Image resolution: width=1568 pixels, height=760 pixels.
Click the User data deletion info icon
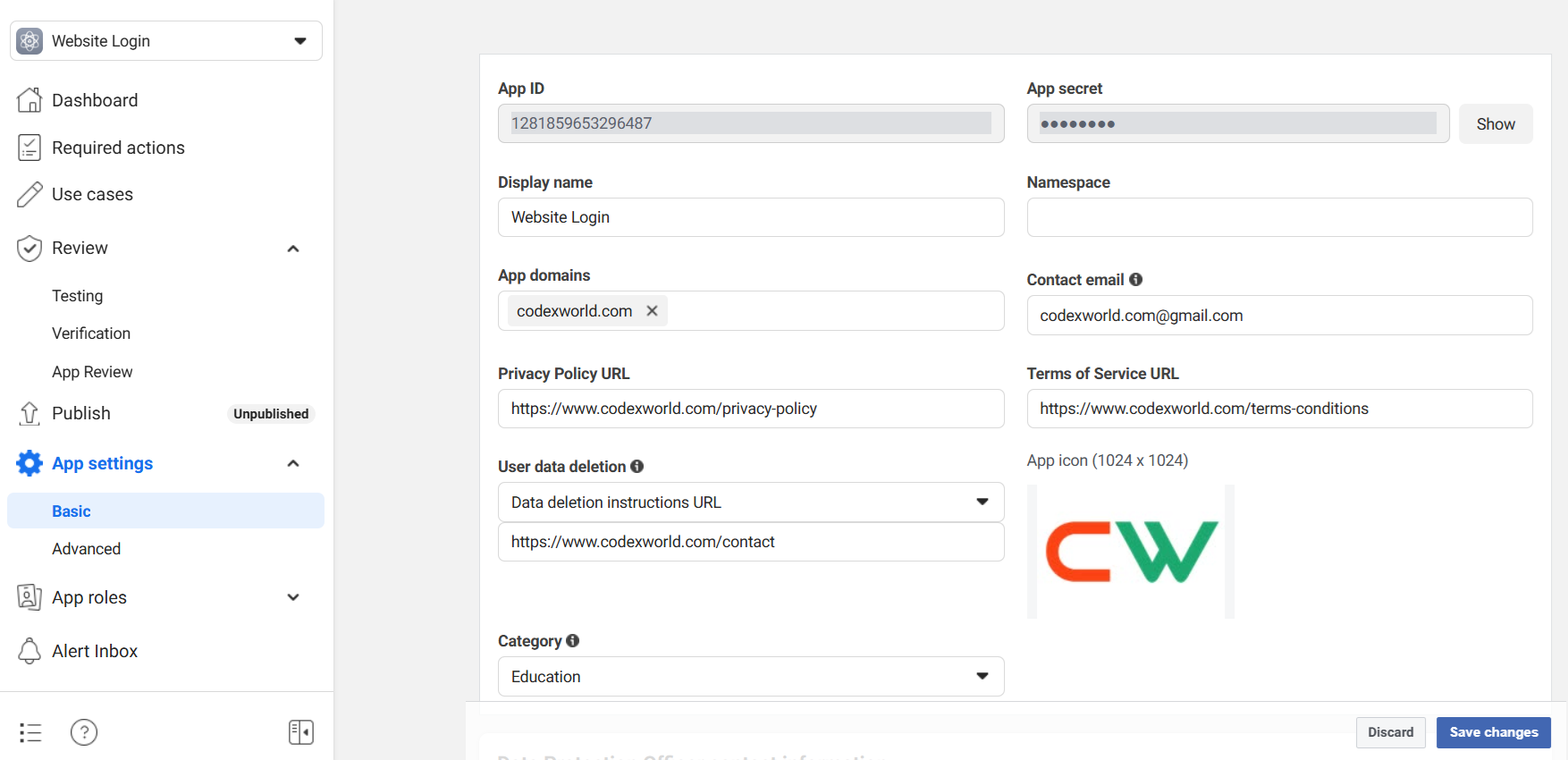pyautogui.click(x=636, y=466)
